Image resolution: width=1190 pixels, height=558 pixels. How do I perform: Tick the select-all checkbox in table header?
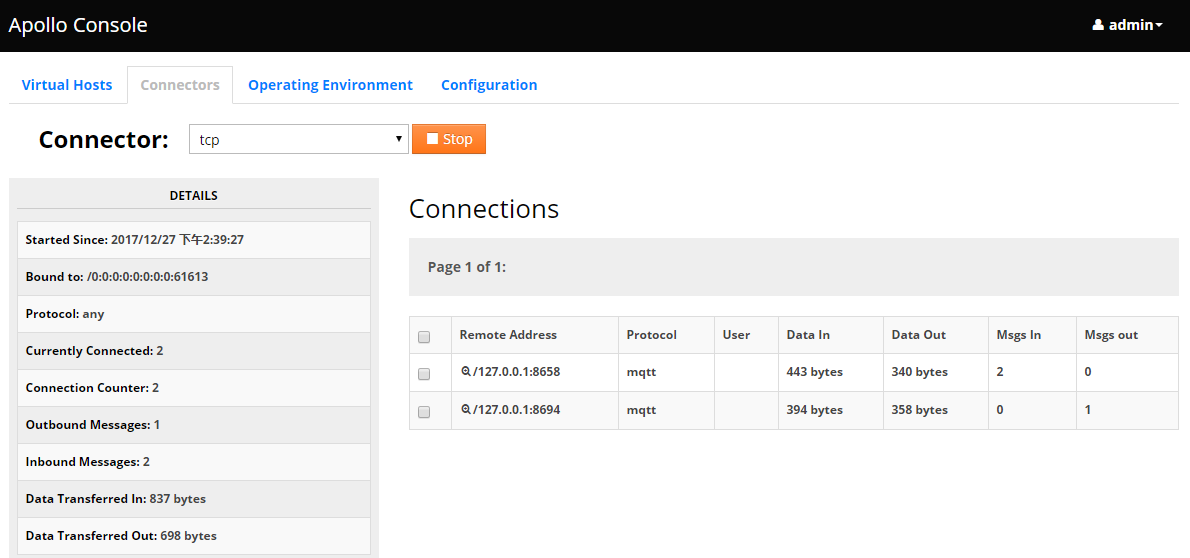(424, 337)
